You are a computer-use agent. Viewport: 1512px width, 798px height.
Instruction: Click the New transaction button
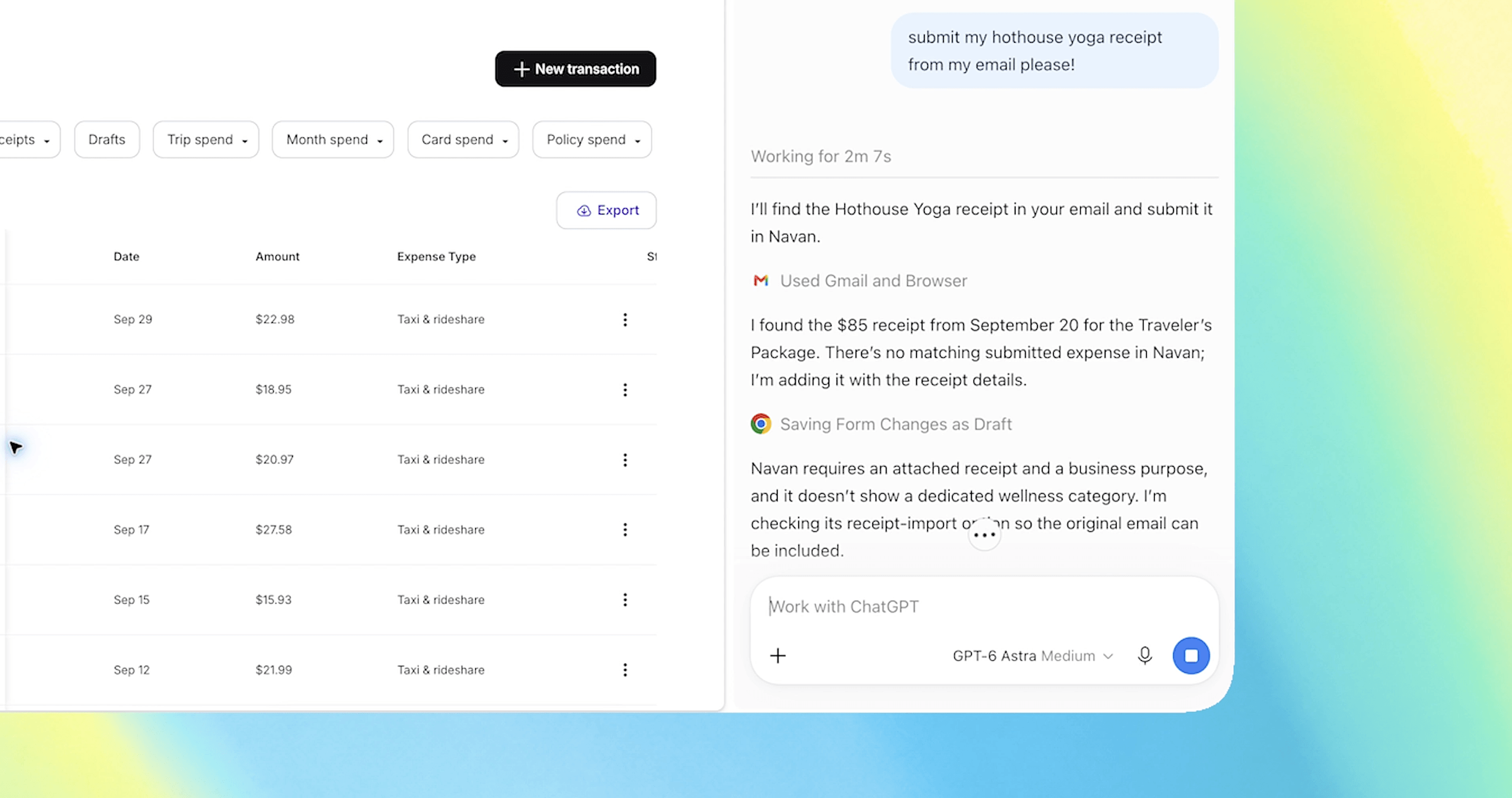coord(575,69)
